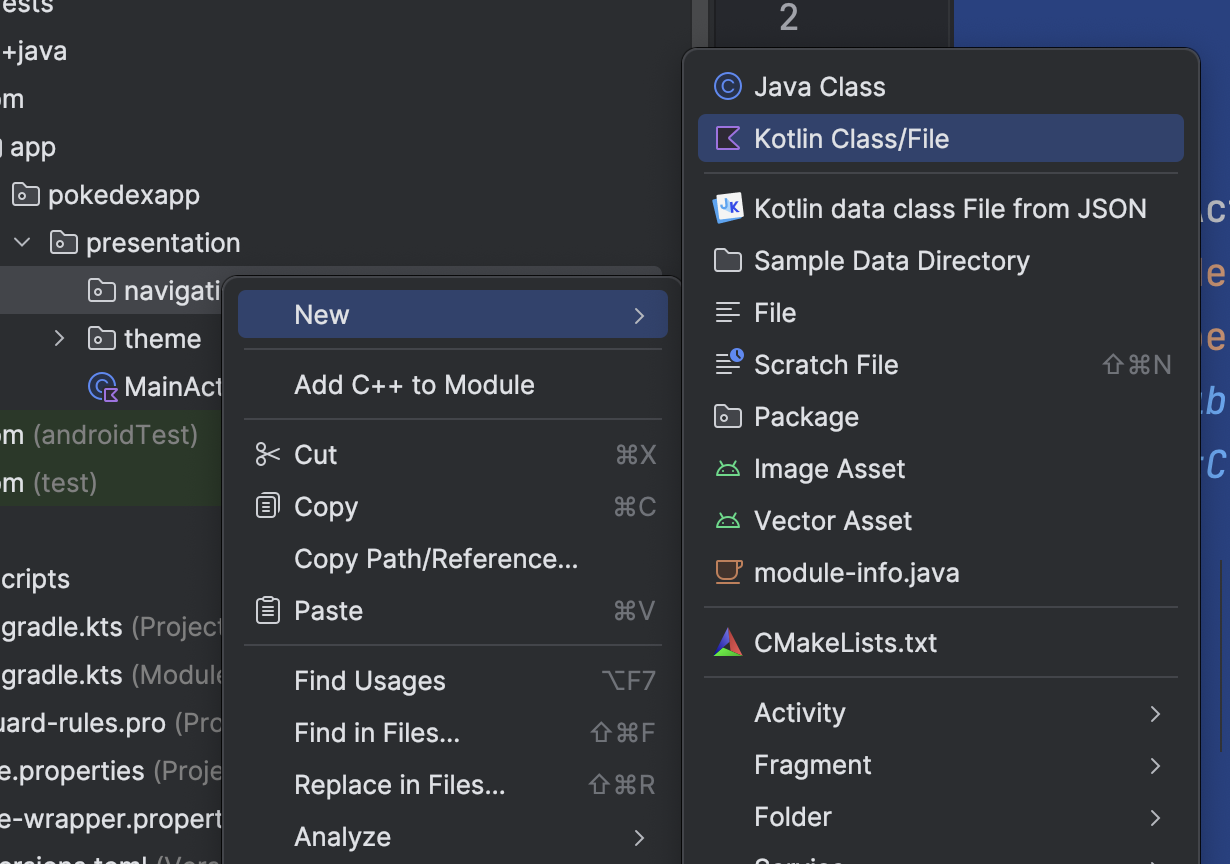Image resolution: width=1230 pixels, height=864 pixels.
Task: Click the Paste clipboard icon
Action: [267, 610]
